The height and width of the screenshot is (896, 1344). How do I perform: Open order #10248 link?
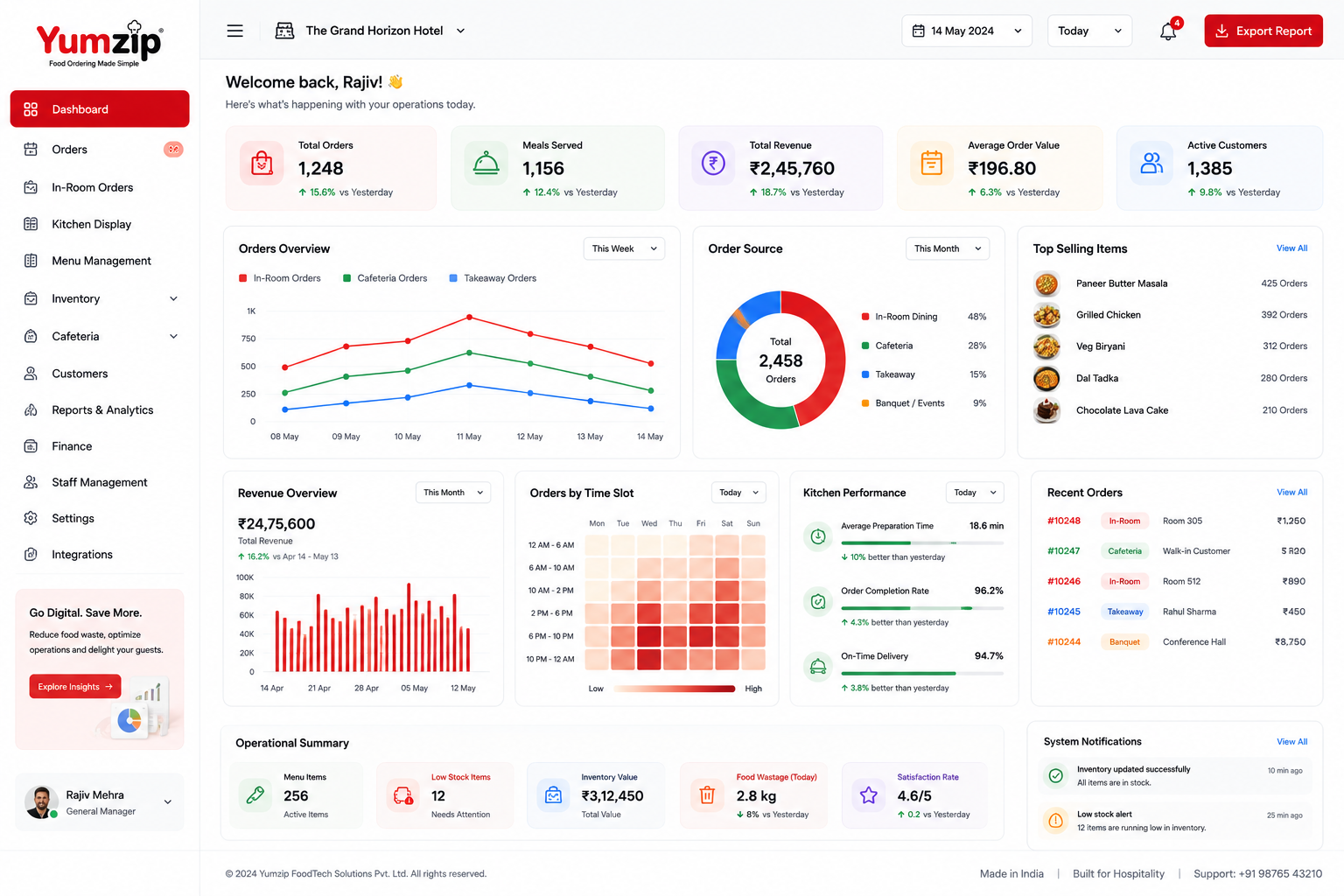click(x=1064, y=521)
